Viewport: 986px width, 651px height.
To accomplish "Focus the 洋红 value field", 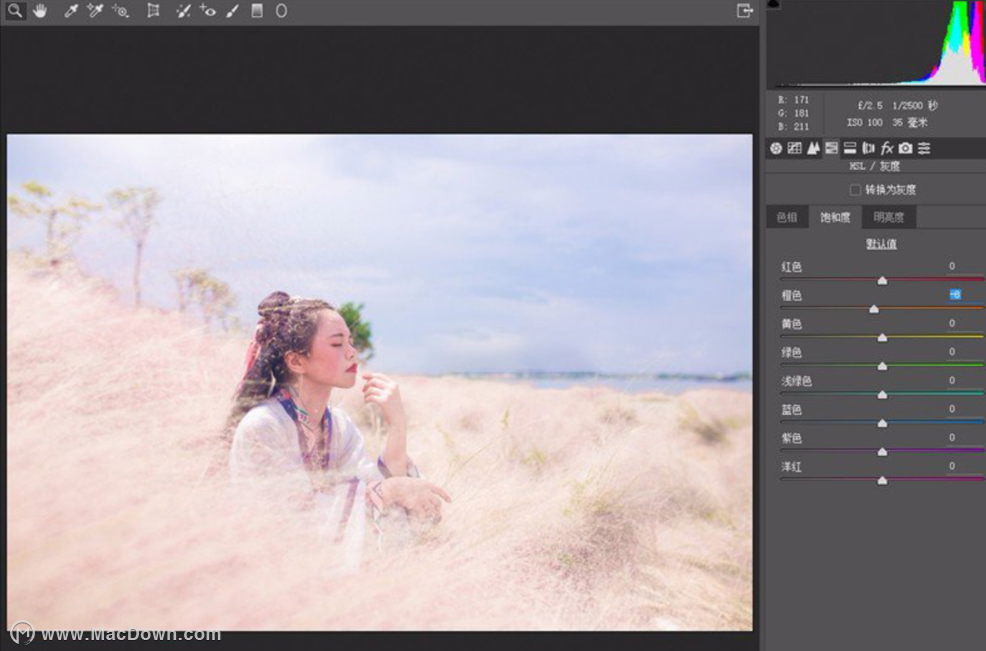I will tap(952, 466).
